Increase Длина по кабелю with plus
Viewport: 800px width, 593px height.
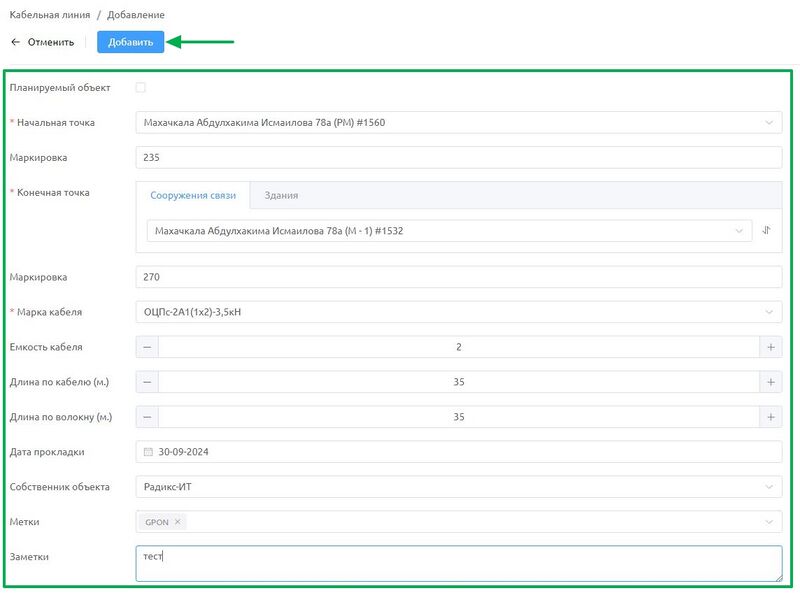click(770, 382)
